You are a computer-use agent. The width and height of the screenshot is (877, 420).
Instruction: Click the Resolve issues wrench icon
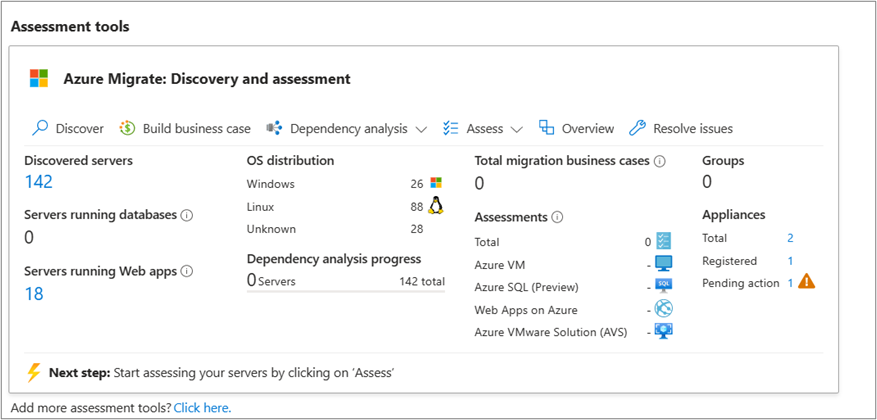tap(637, 128)
